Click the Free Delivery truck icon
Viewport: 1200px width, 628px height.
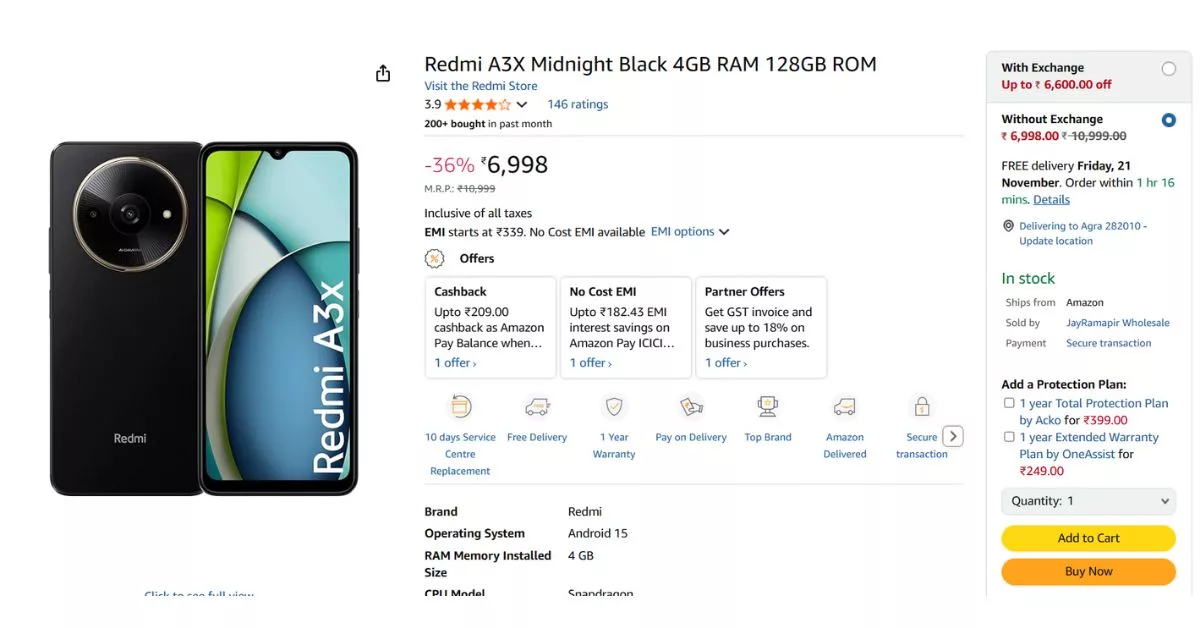(537, 408)
